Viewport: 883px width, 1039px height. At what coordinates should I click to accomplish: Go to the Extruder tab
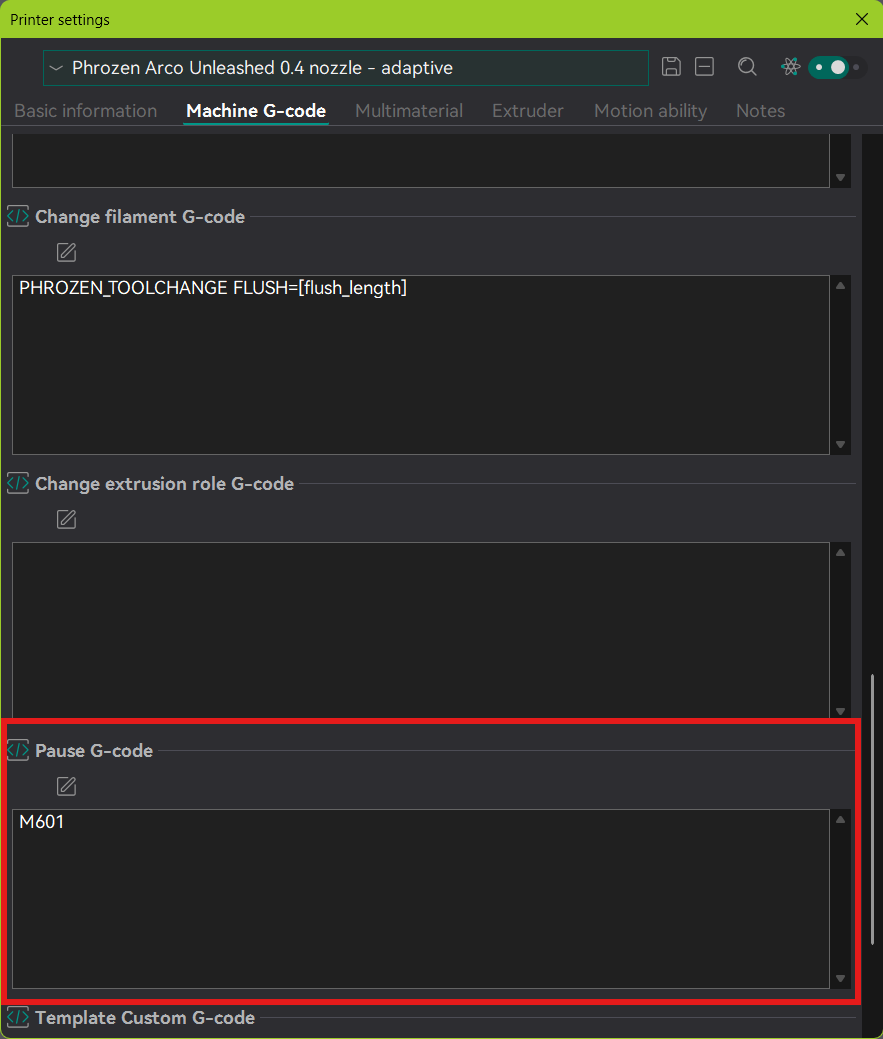click(x=527, y=111)
